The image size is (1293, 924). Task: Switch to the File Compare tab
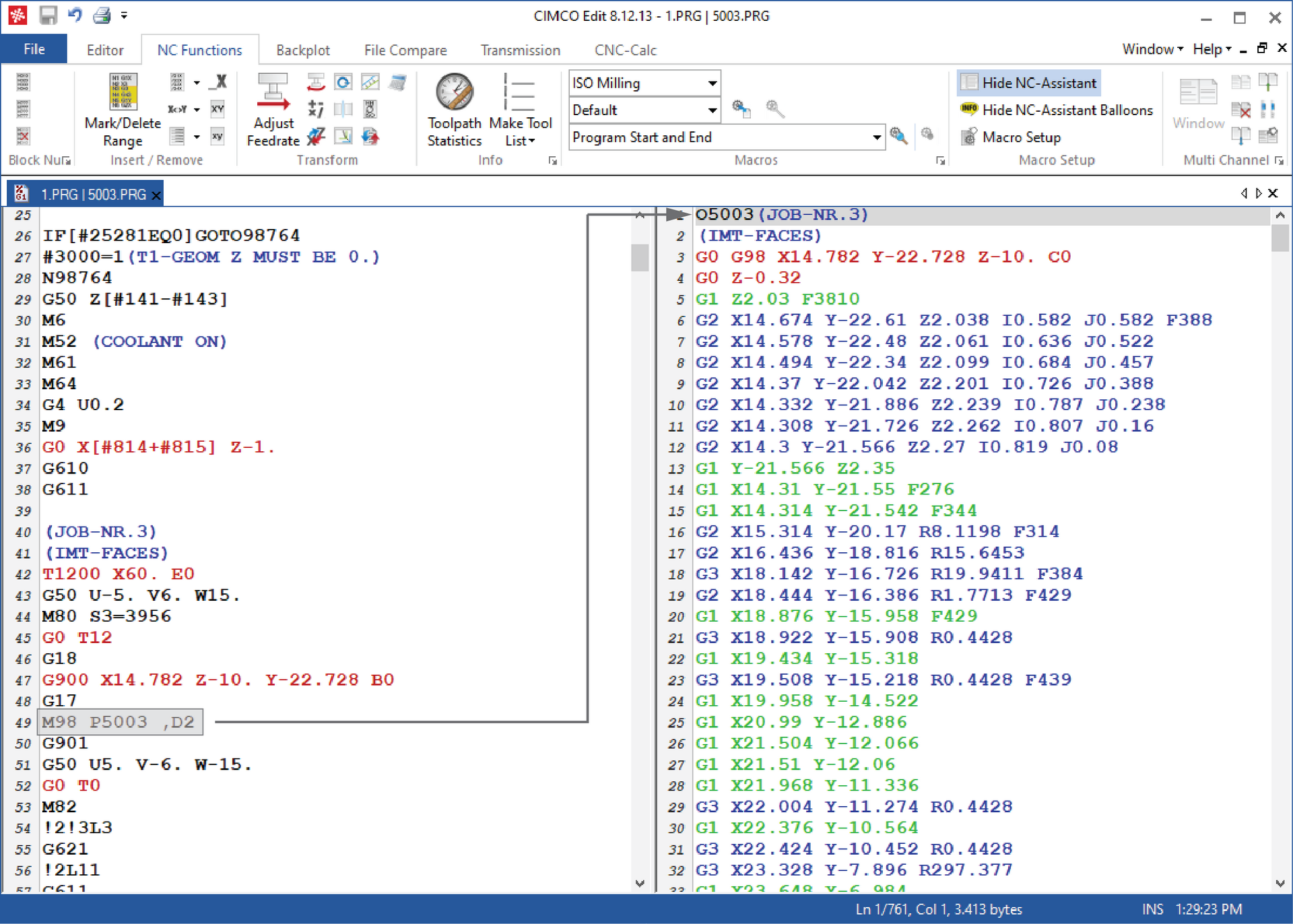[405, 50]
